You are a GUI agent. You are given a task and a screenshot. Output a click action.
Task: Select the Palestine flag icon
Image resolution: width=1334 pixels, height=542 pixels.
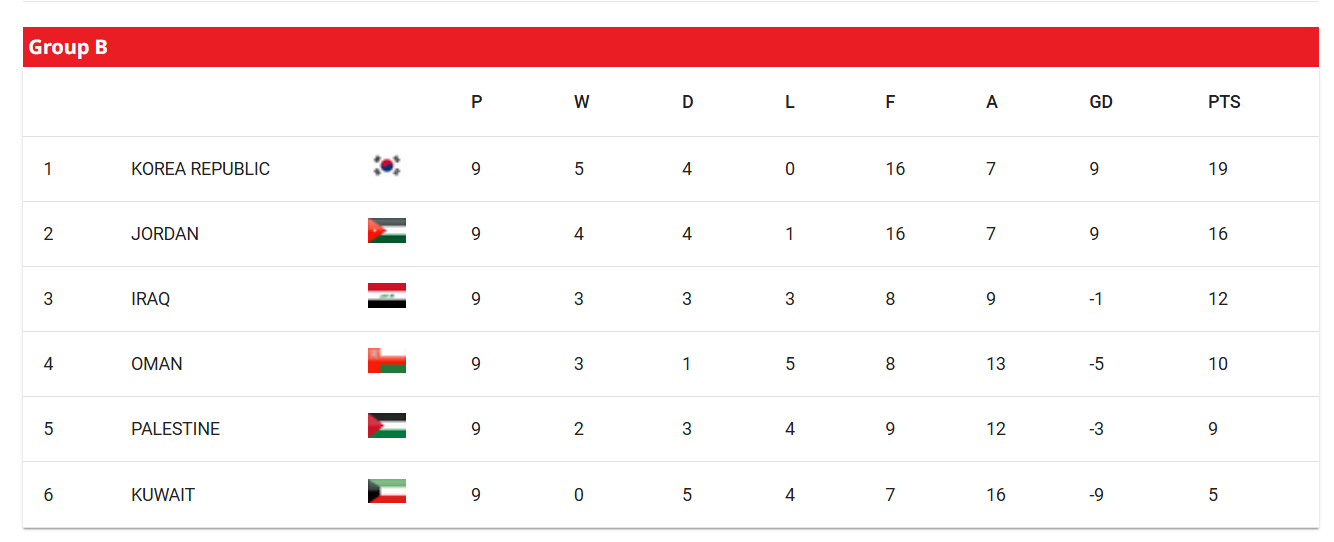[x=387, y=426]
